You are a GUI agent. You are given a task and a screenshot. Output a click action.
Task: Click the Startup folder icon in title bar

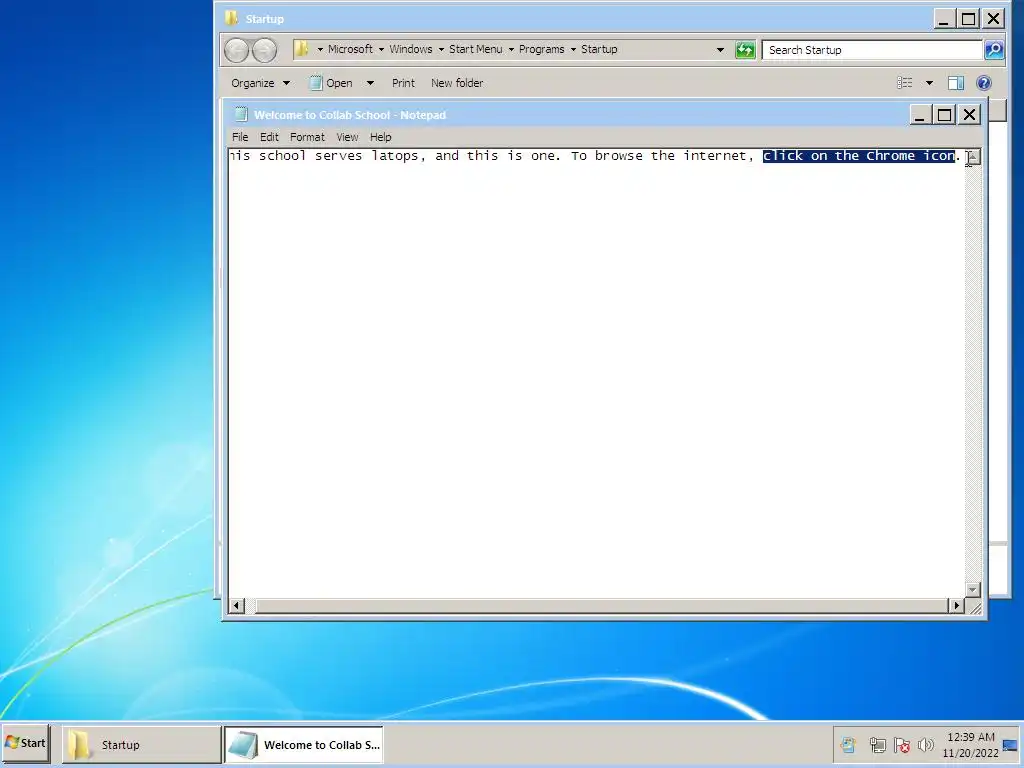[231, 18]
